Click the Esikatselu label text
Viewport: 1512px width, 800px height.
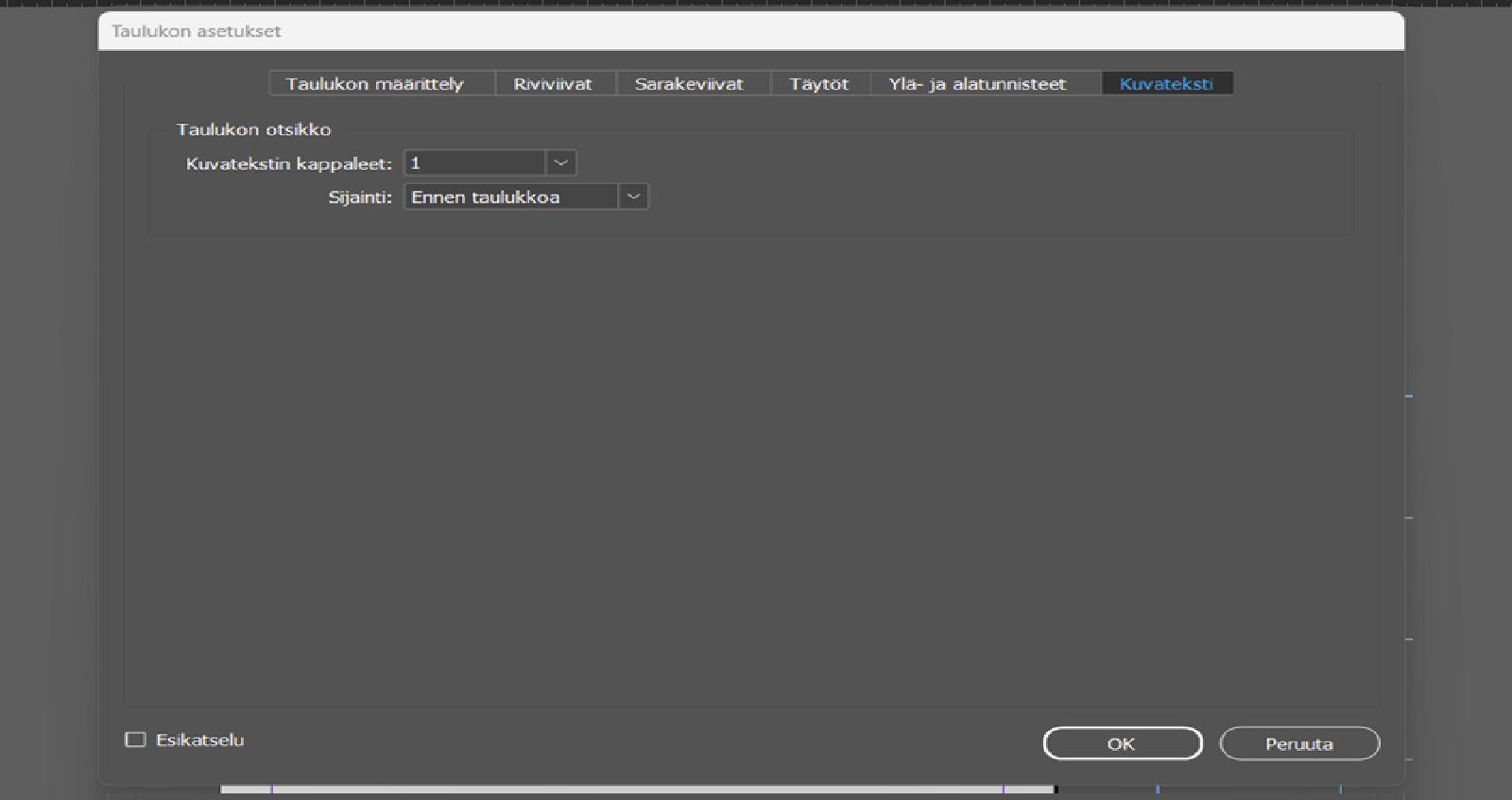coord(200,740)
